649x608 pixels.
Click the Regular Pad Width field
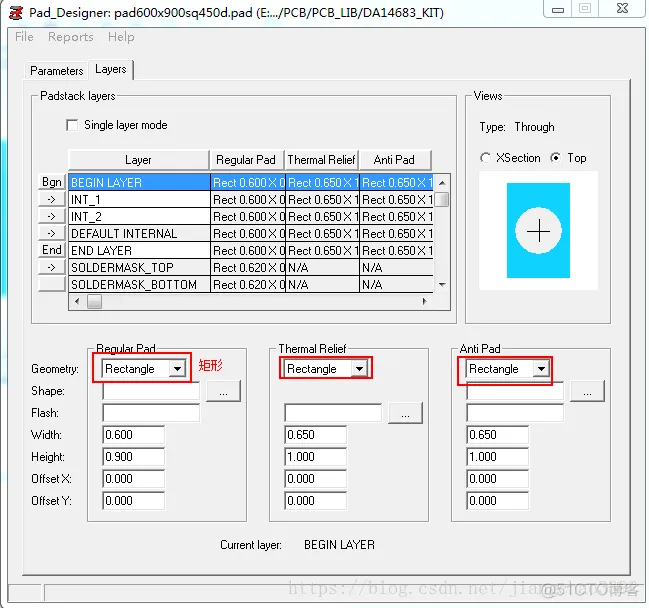133,435
